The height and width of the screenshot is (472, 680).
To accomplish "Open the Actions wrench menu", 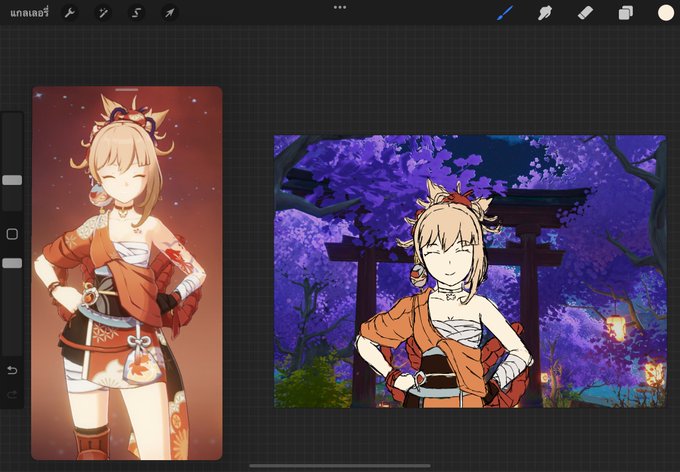I will point(69,13).
